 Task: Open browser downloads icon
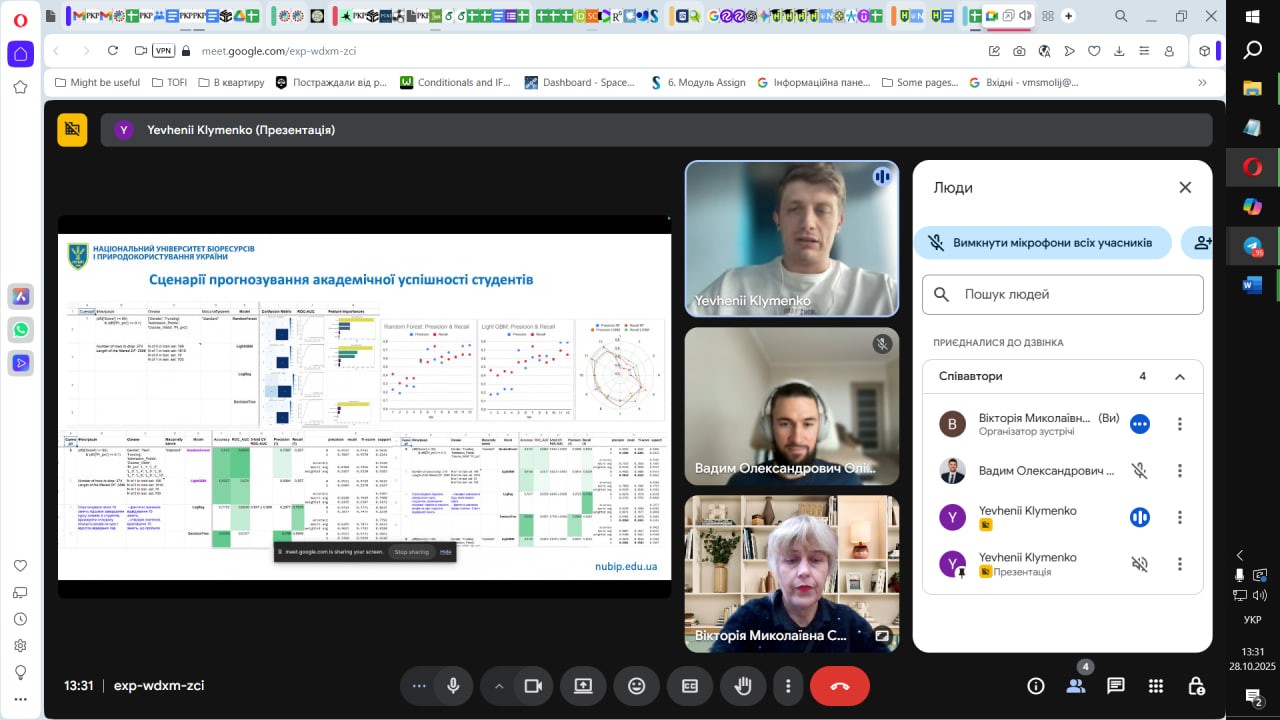point(1120,51)
